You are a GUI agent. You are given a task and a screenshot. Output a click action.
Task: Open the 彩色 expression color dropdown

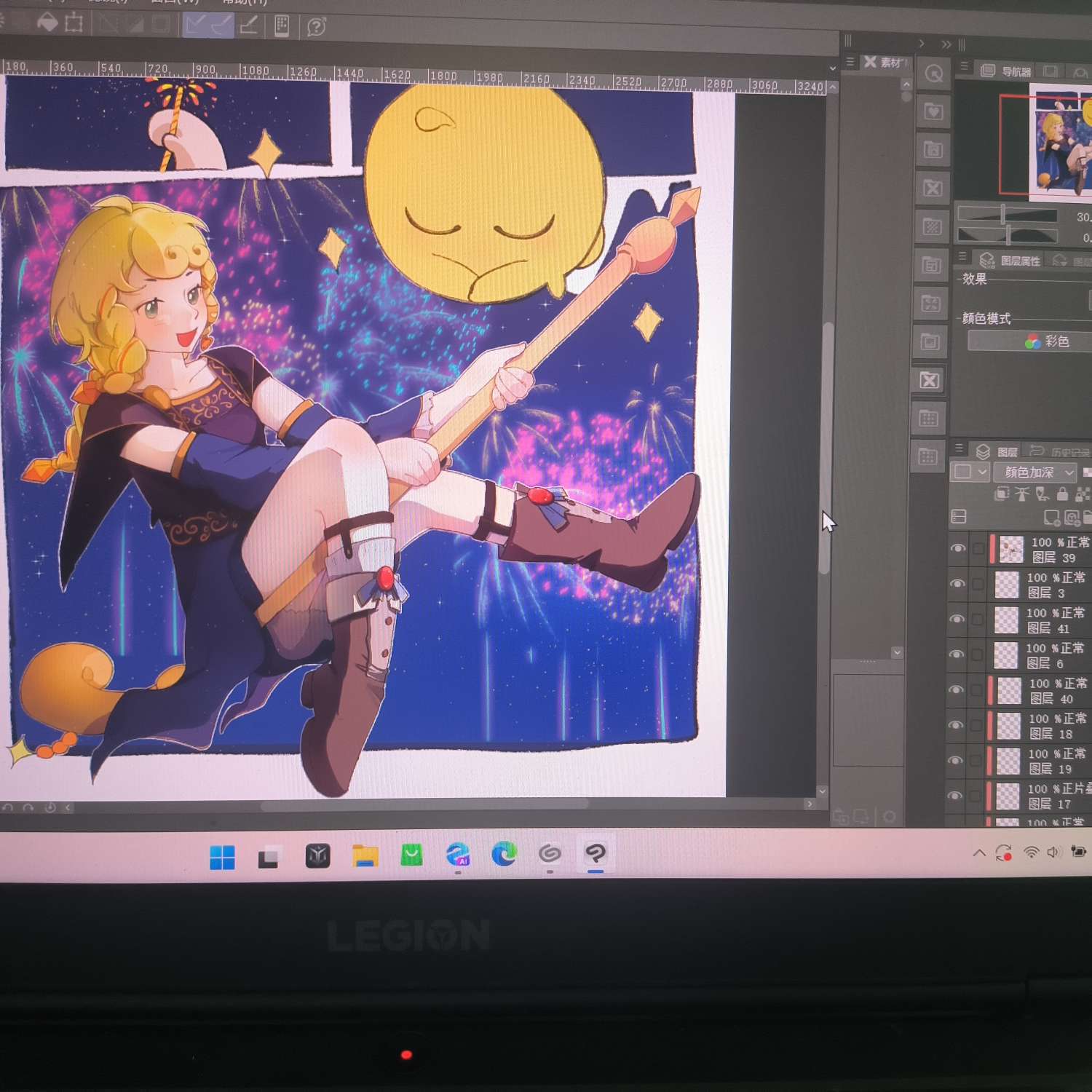pos(1030,341)
